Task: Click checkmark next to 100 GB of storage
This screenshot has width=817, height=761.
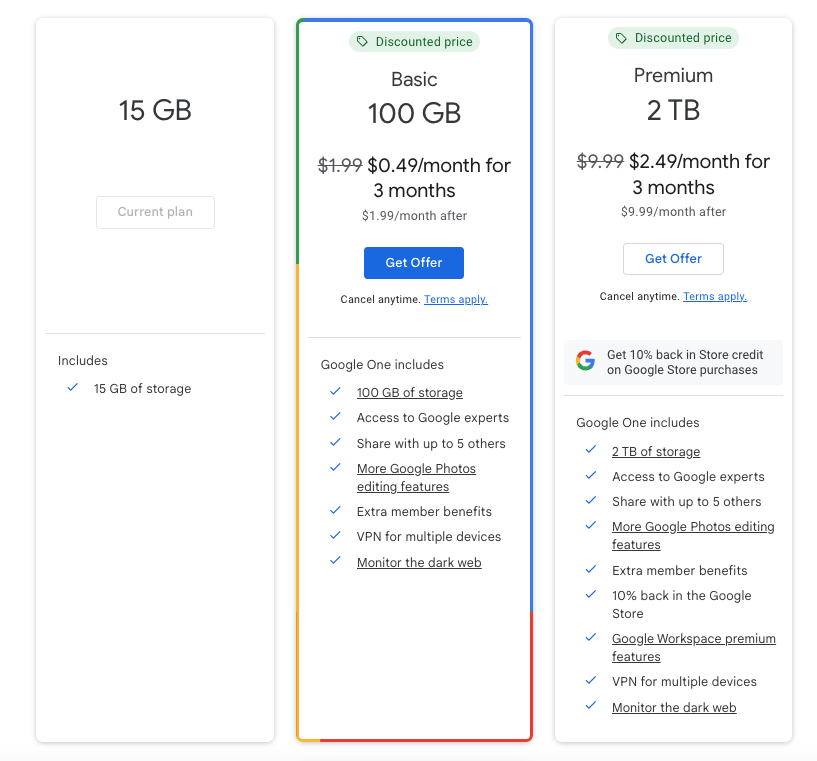Action: (x=335, y=392)
